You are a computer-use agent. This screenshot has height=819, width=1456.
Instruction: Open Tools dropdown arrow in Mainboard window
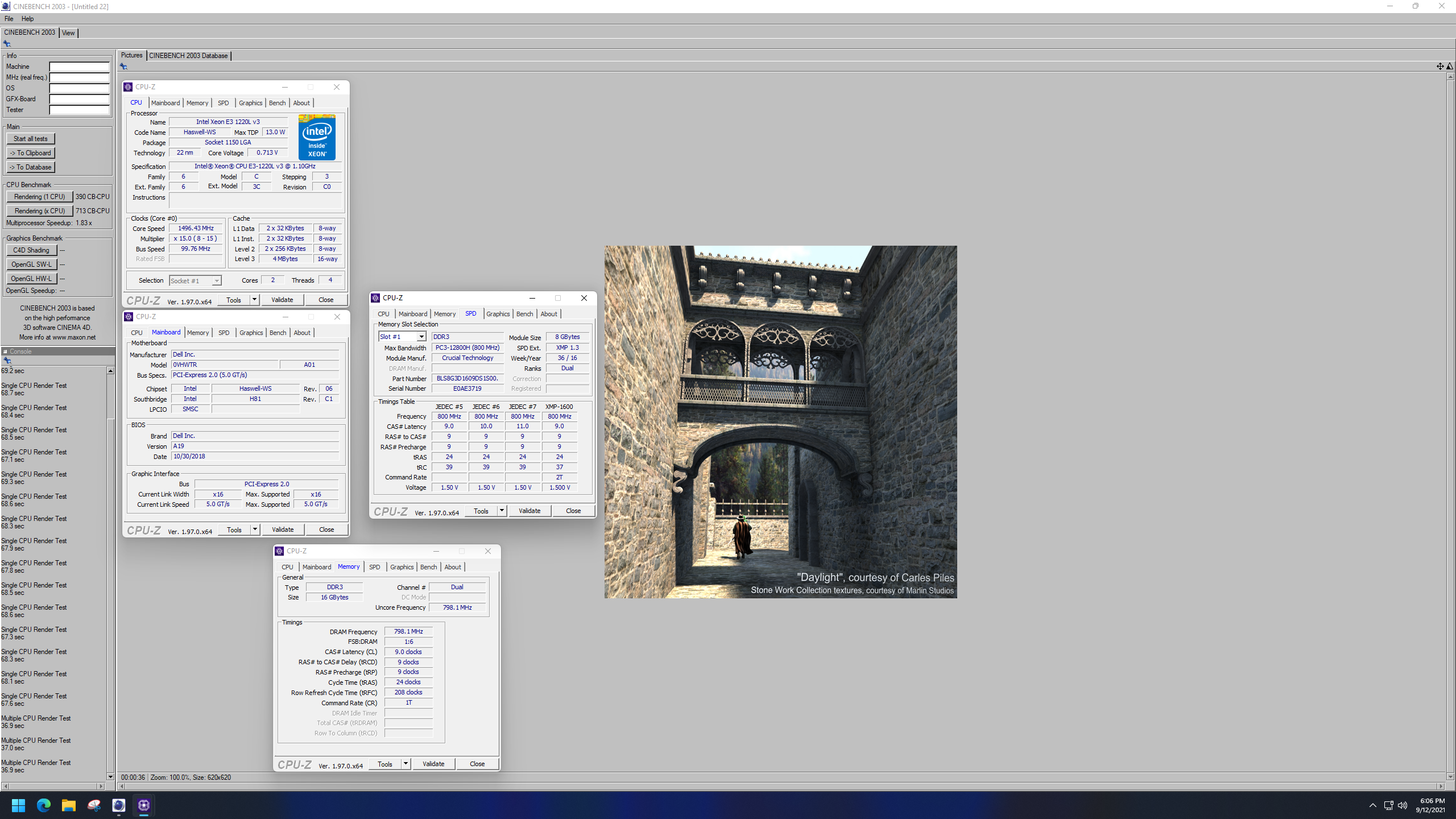click(255, 530)
